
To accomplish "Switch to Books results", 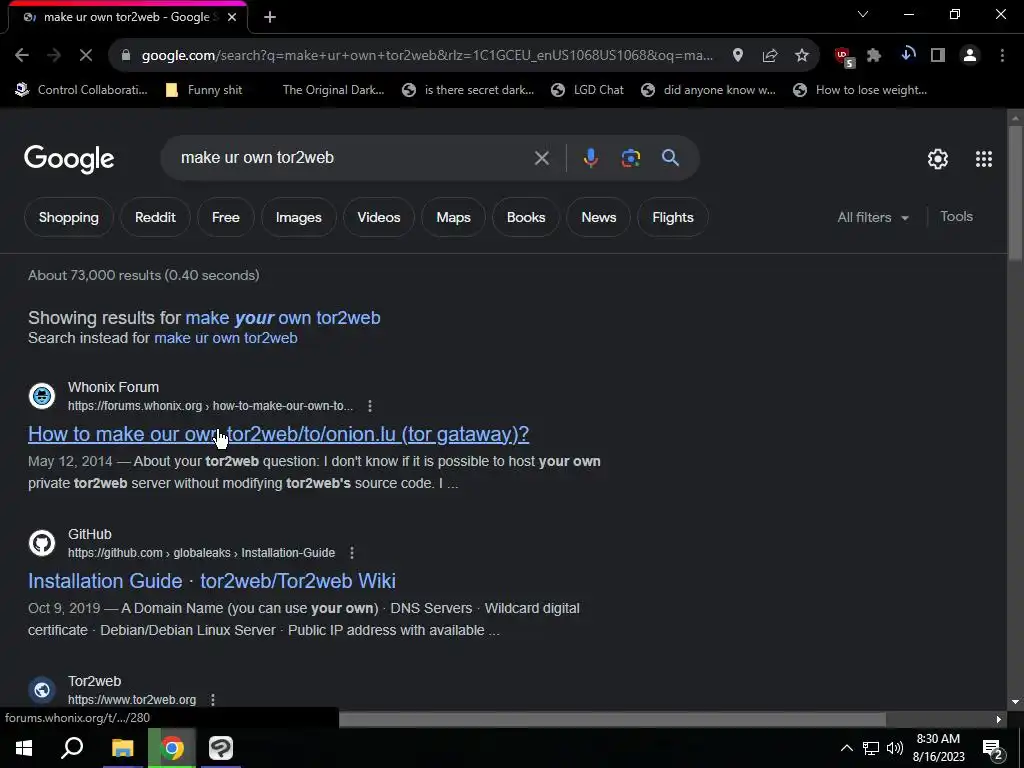I will pos(526,217).
